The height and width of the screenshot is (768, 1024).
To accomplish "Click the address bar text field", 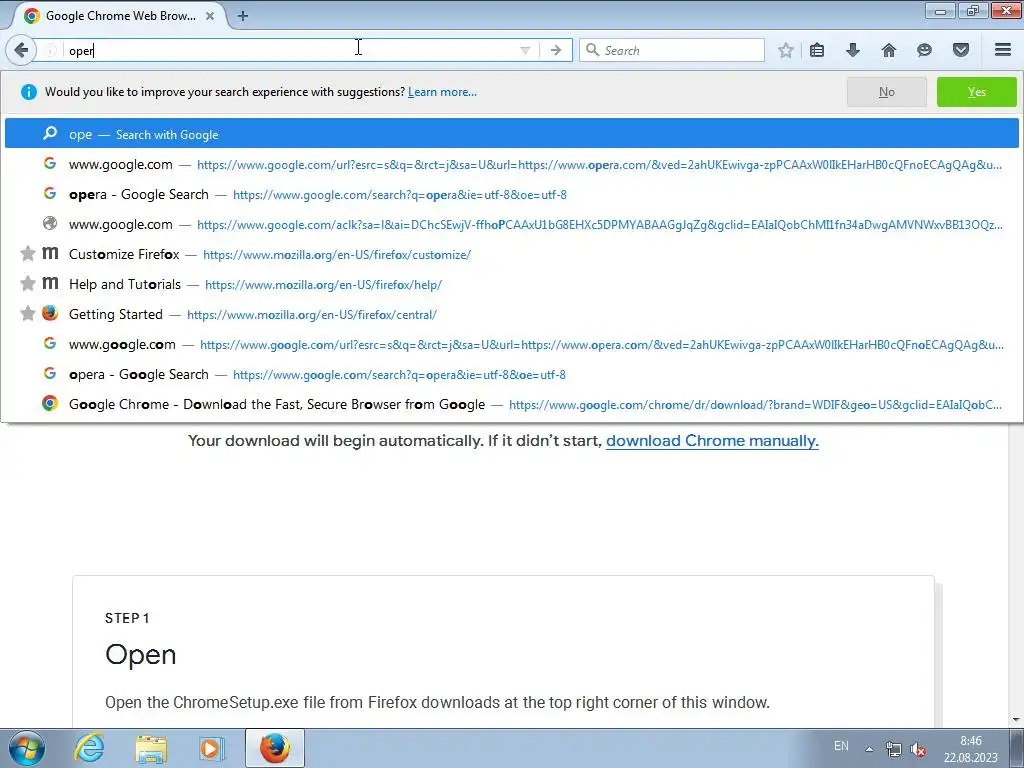I will (x=287, y=50).
